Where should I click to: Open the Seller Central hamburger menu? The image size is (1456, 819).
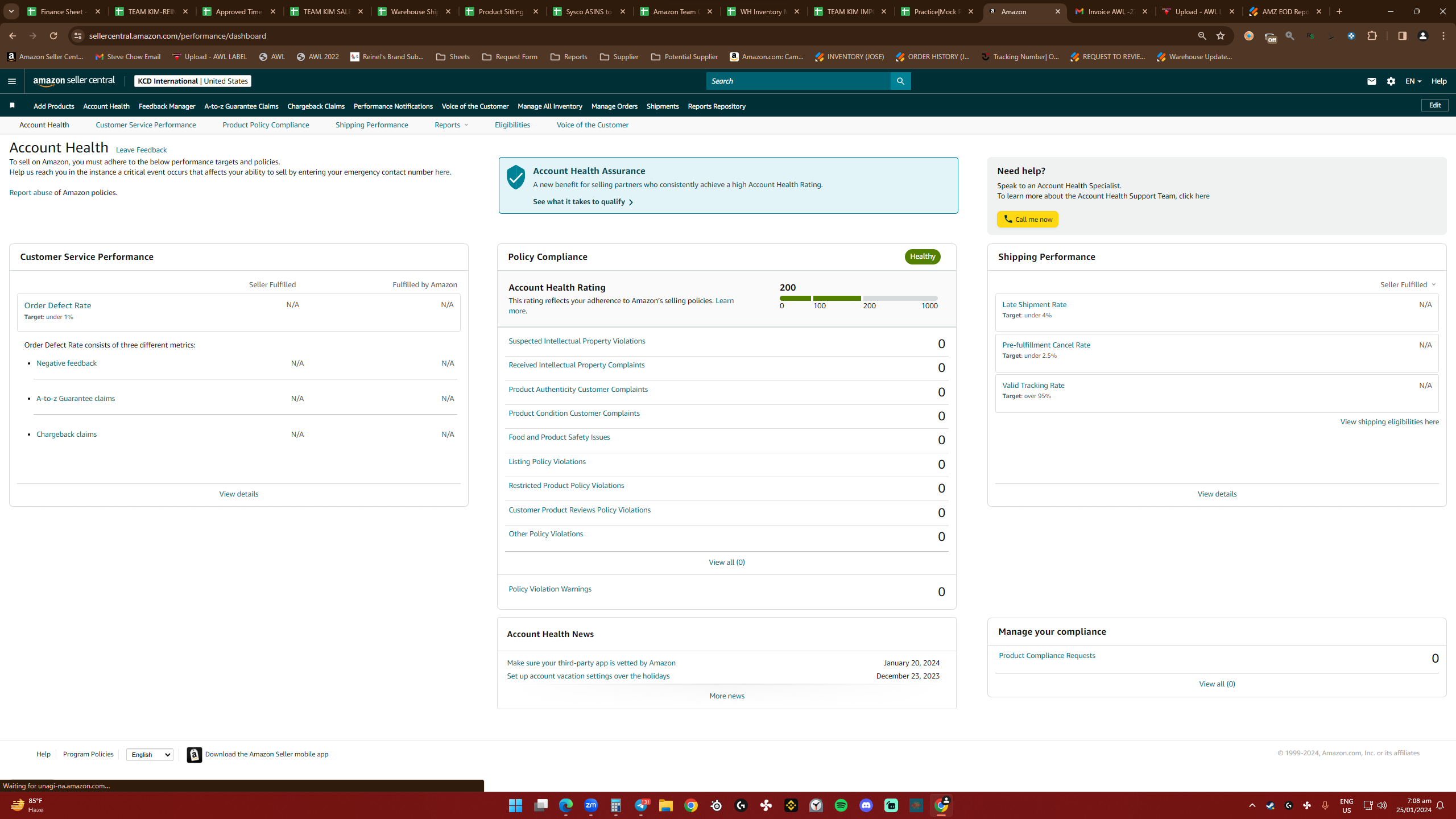pyautogui.click(x=12, y=81)
